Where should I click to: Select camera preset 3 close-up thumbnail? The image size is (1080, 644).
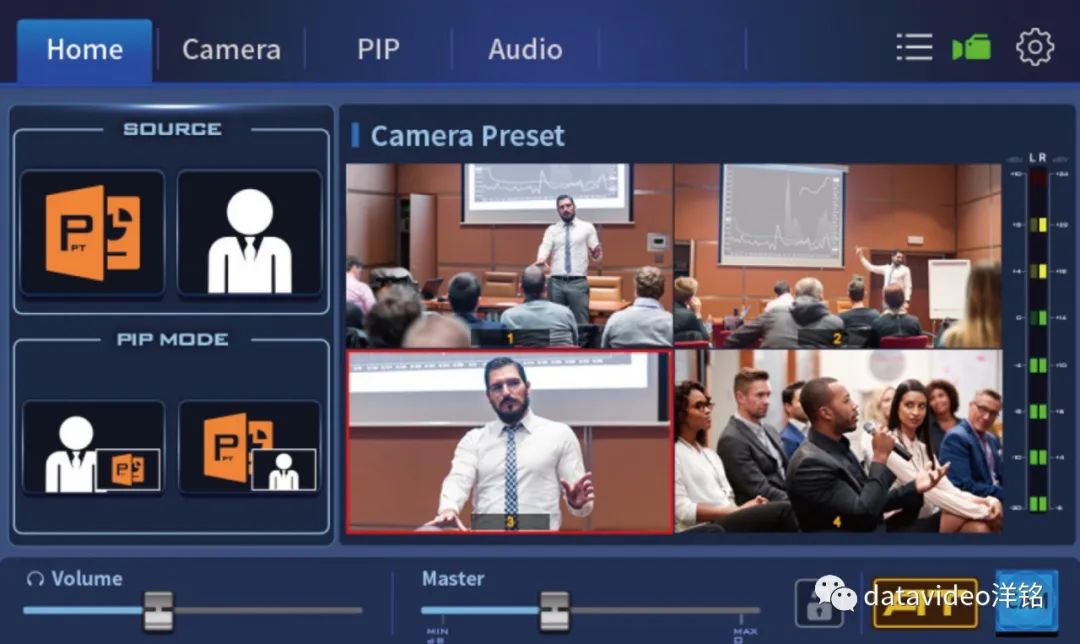(509, 441)
